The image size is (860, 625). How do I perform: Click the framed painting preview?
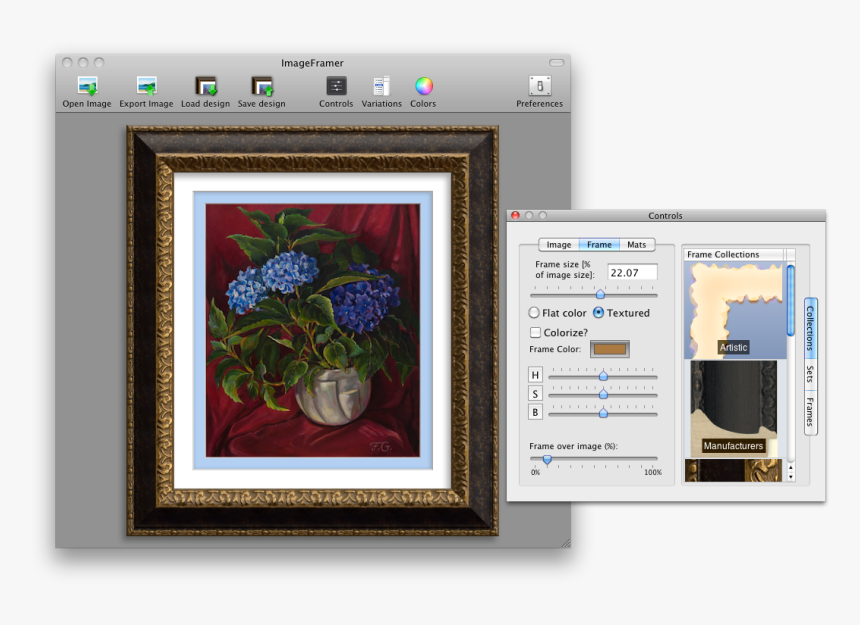[313, 331]
